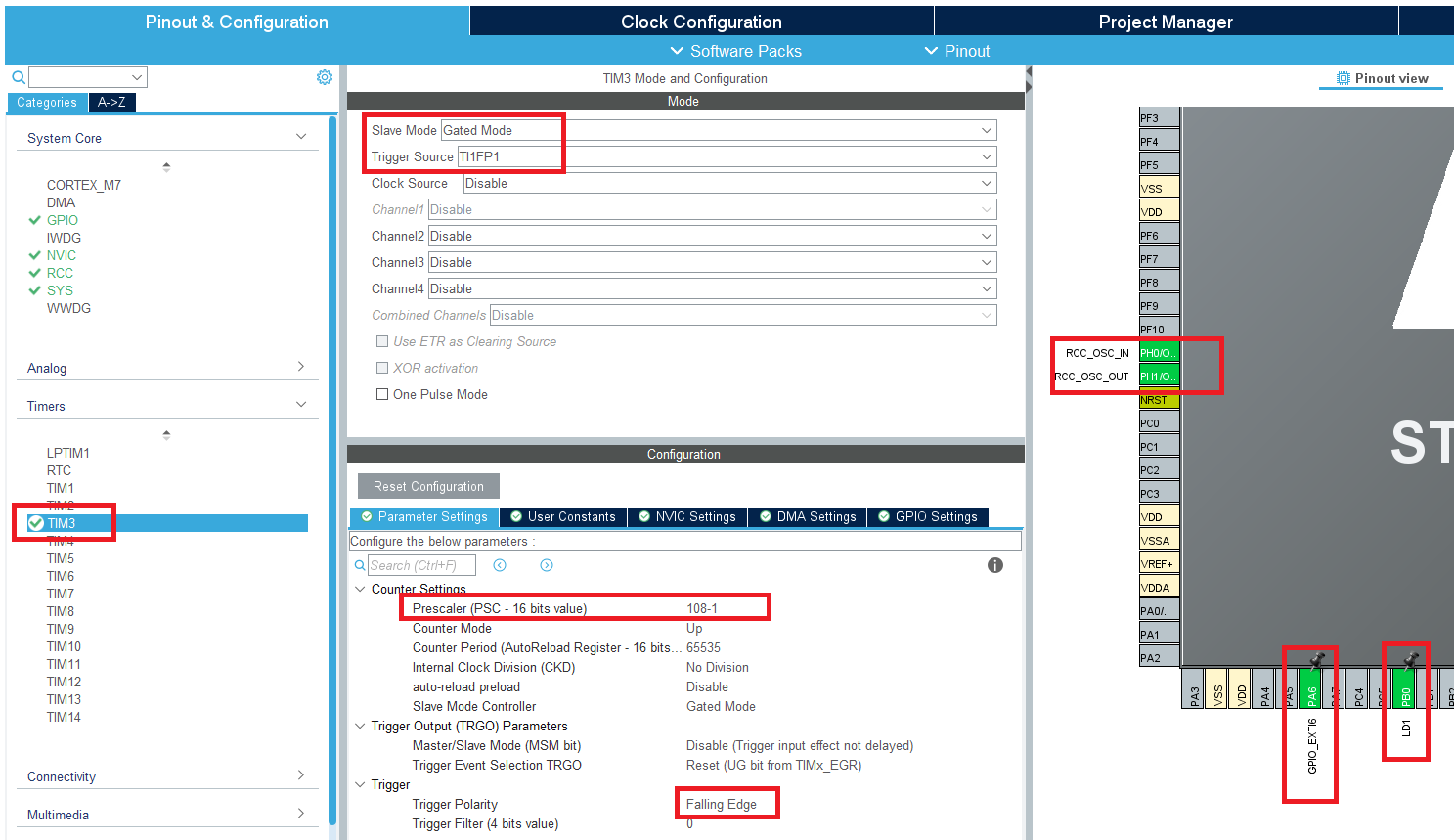The height and width of the screenshot is (840, 1454).
Task: Click Reset Configuration button
Action: click(428, 486)
